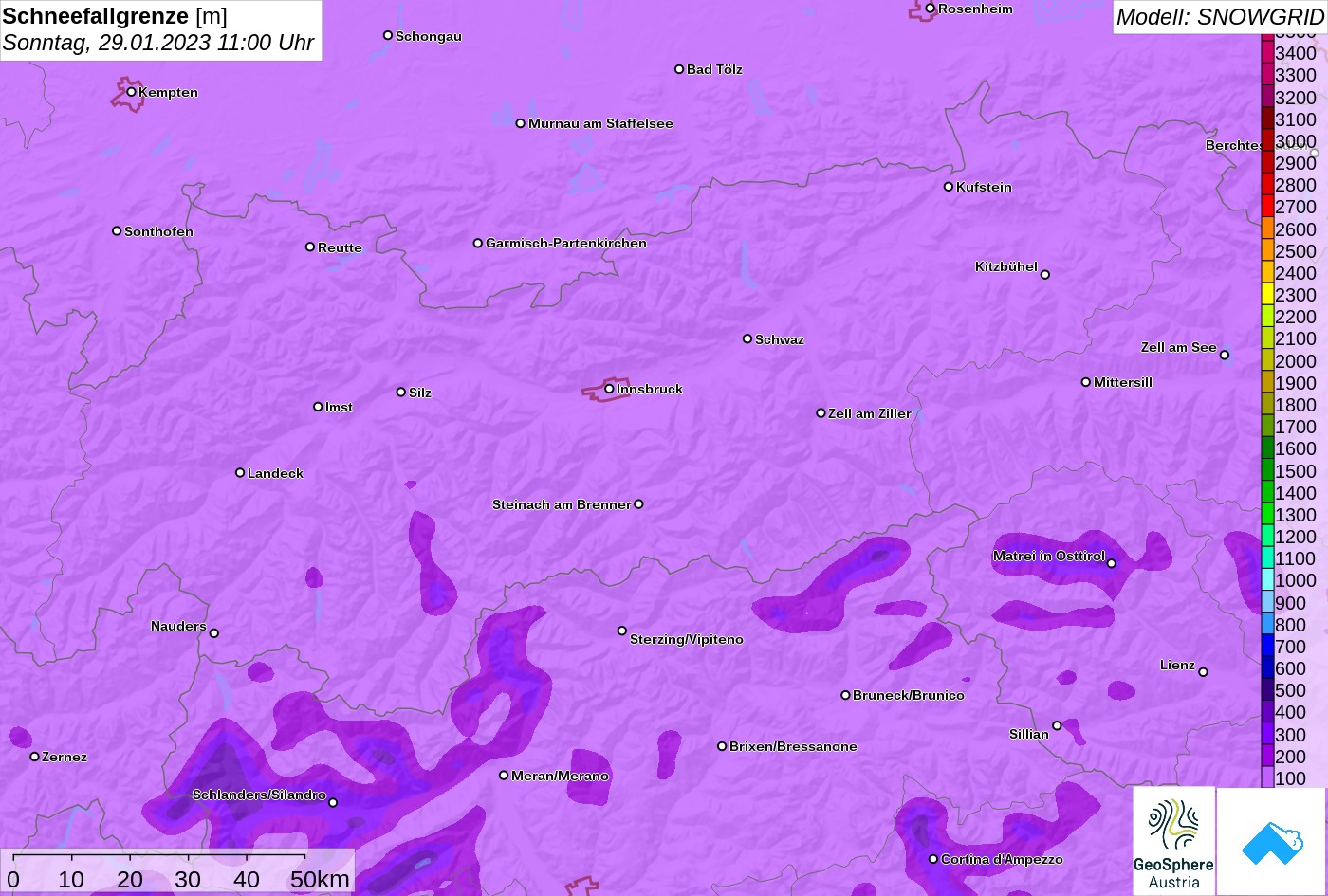Click the Mittersill marker circle
1328x896 pixels.
[1085, 382]
